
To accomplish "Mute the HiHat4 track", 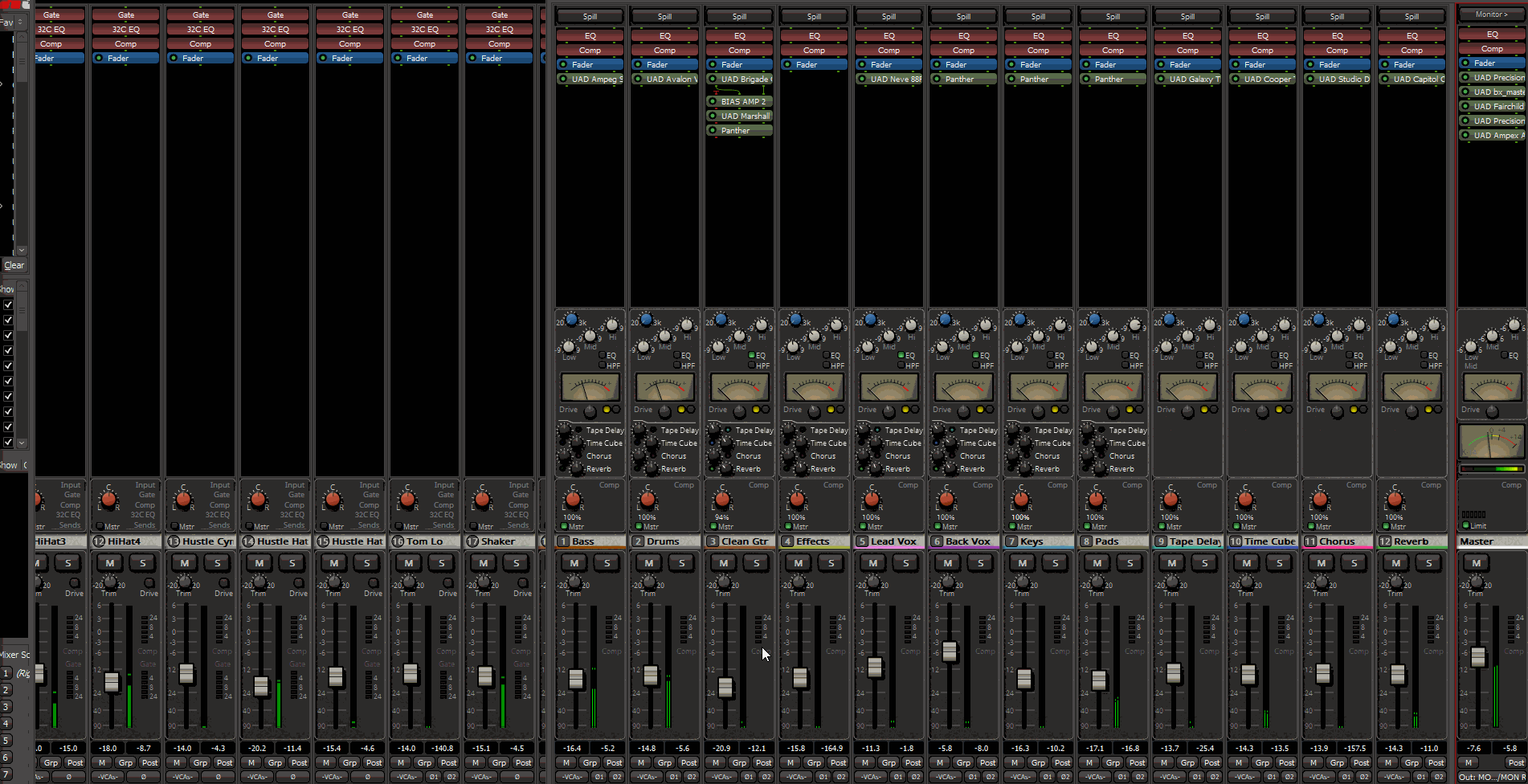I will point(110,563).
